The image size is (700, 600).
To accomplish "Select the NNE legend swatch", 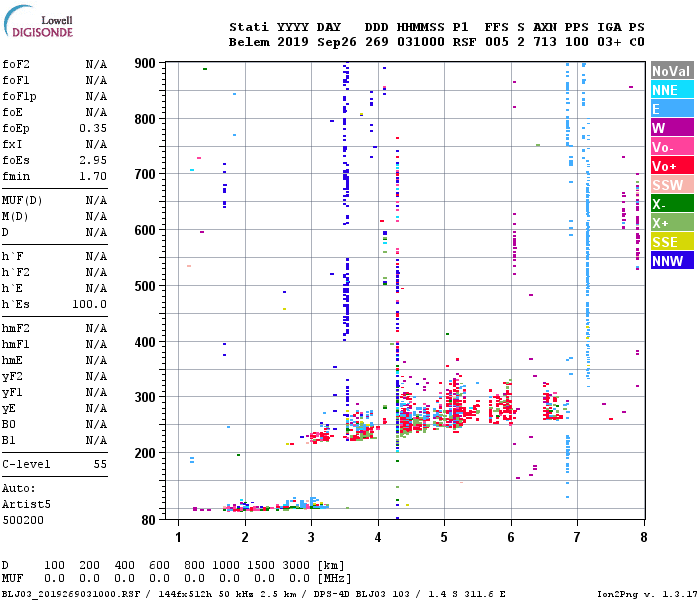I will (672, 90).
